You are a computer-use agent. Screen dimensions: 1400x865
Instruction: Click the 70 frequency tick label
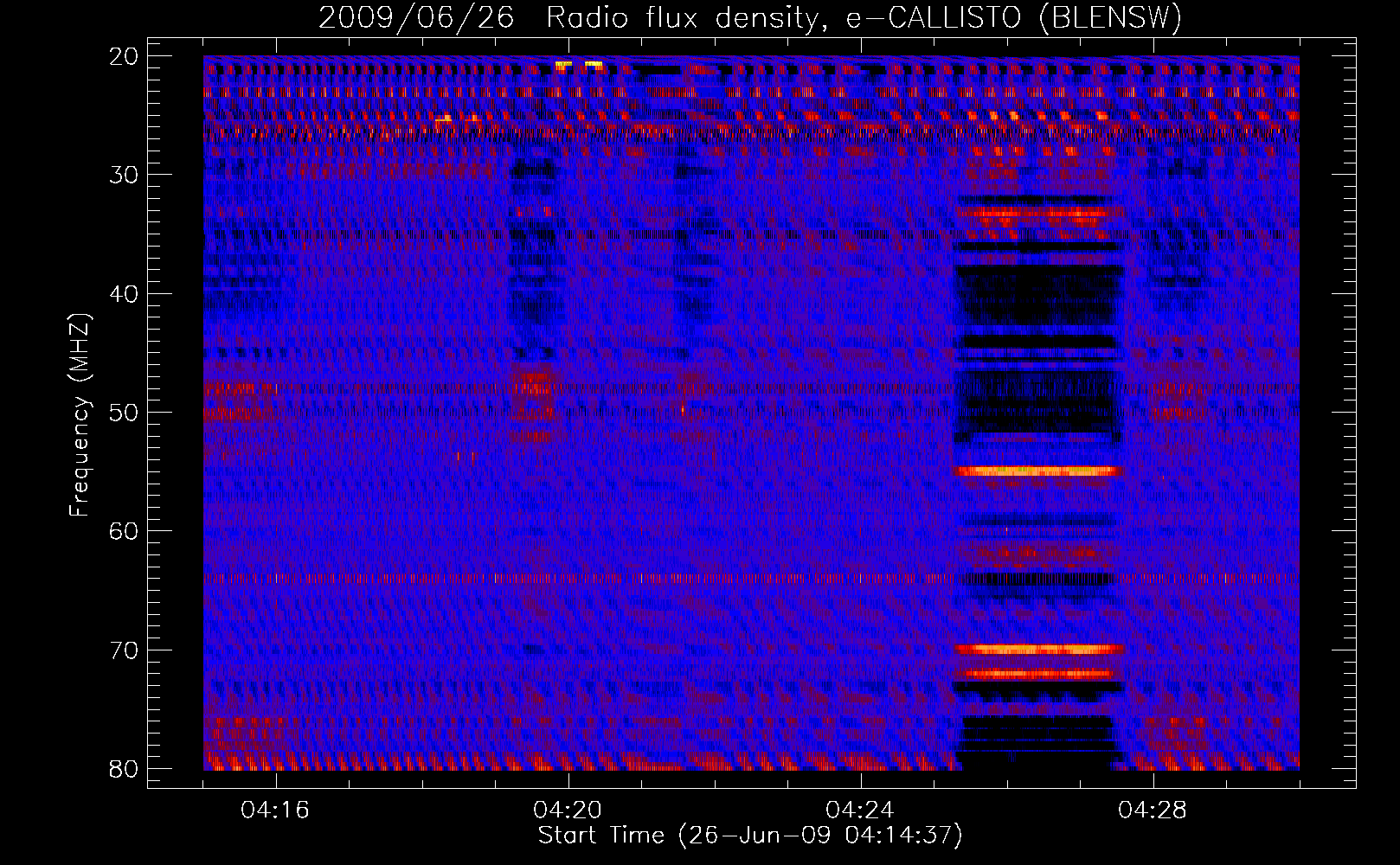pos(125,650)
